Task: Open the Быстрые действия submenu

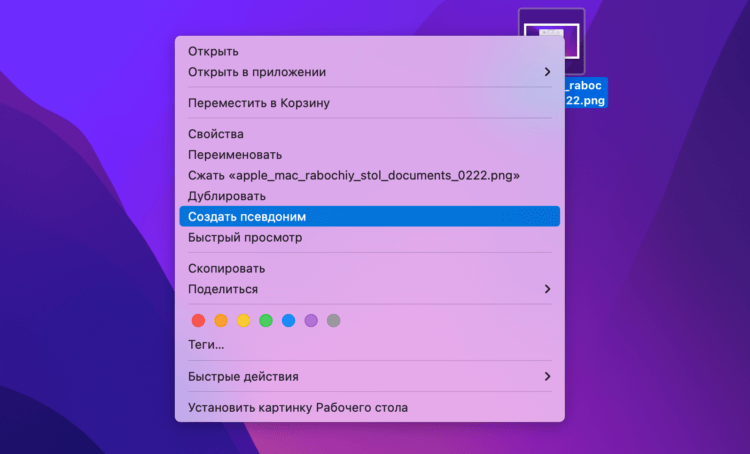Action: [369, 376]
